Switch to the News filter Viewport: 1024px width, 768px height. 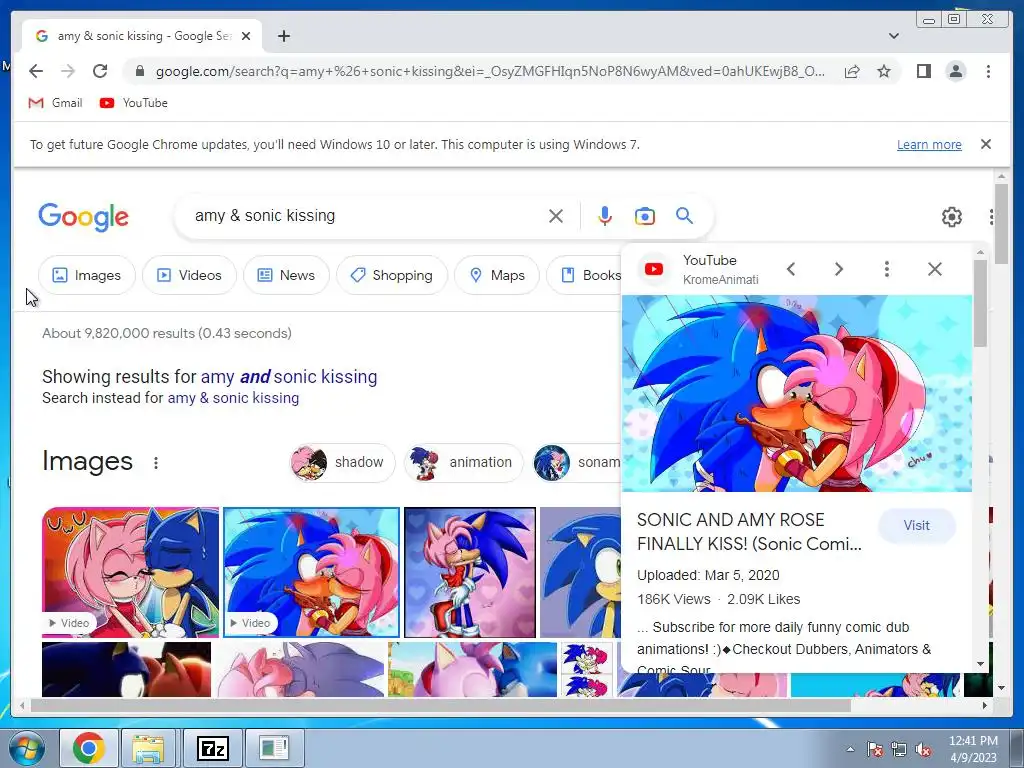pos(286,275)
